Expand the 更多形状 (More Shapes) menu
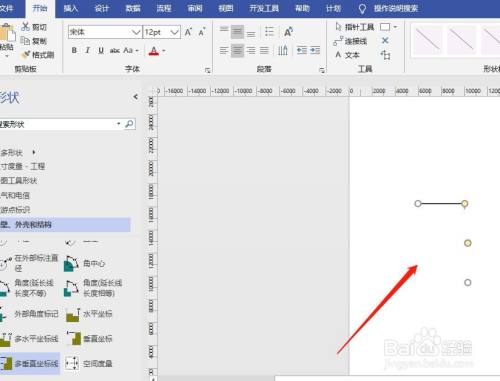500x381 pixels. [17, 153]
